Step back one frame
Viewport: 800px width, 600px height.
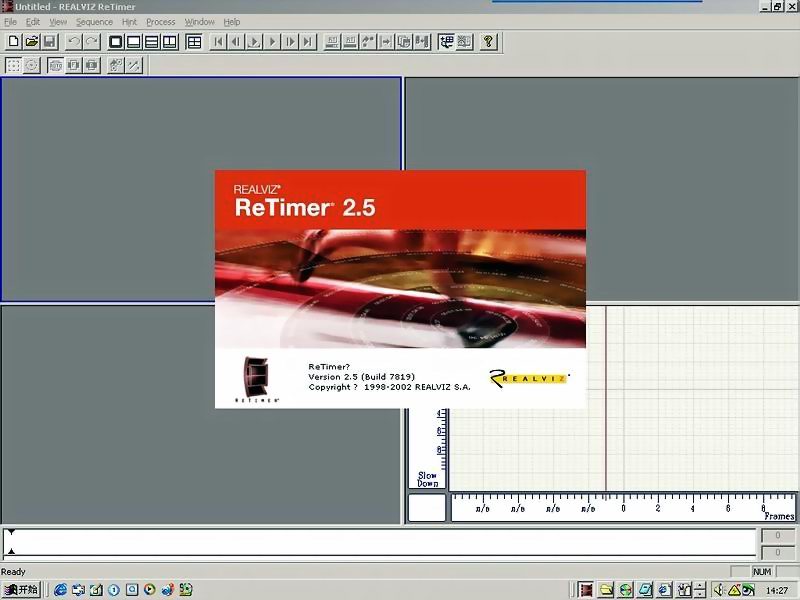click(x=236, y=41)
